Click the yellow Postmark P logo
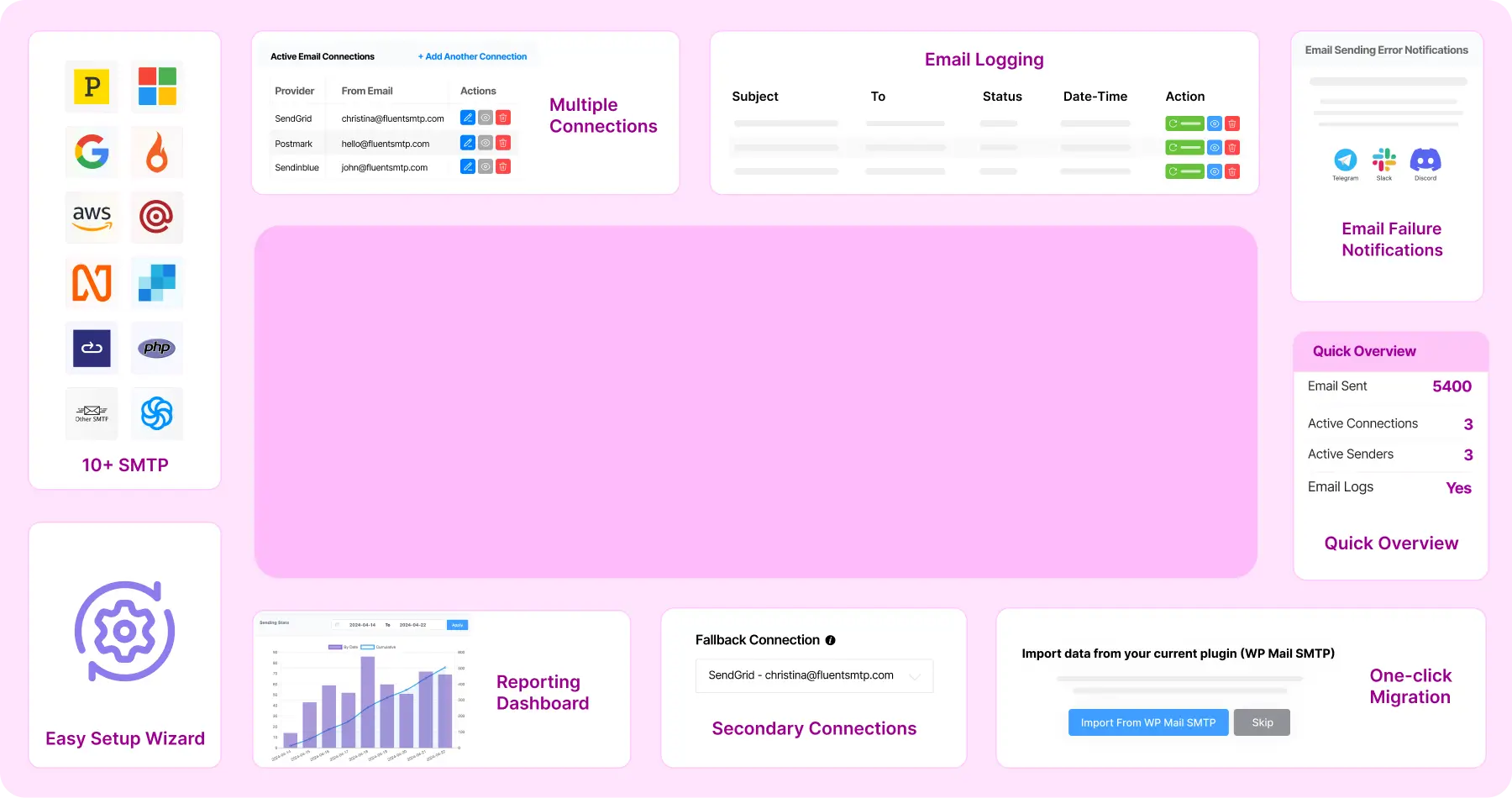 92,87
